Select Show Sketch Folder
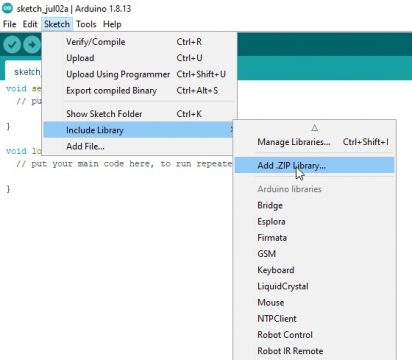This screenshot has height=360, width=412. pos(139,114)
